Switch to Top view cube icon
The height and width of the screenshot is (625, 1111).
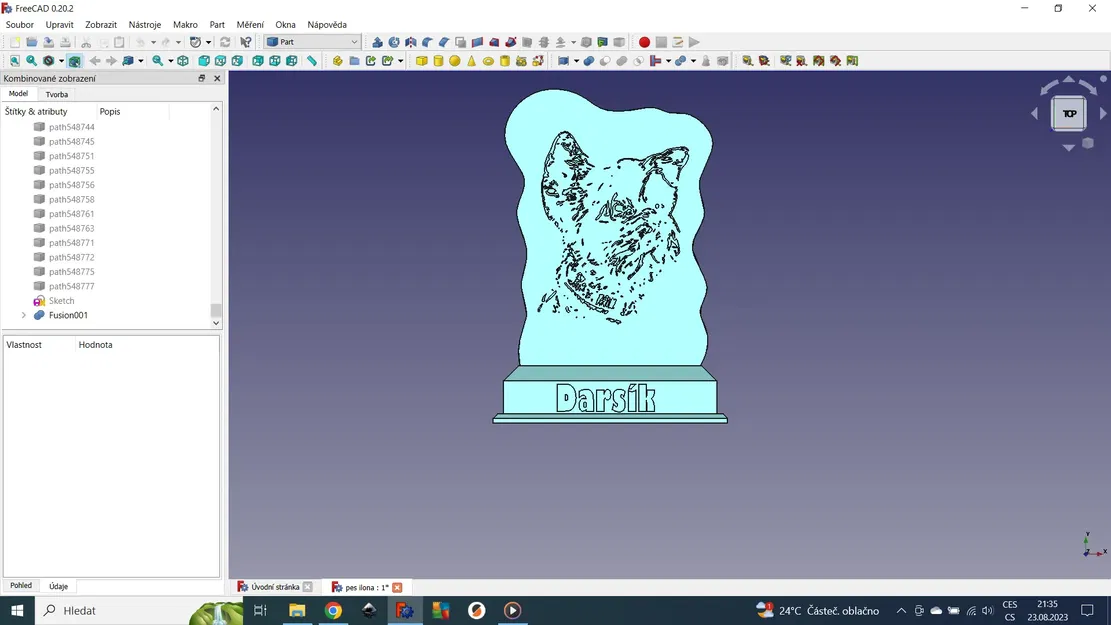click(x=220, y=61)
